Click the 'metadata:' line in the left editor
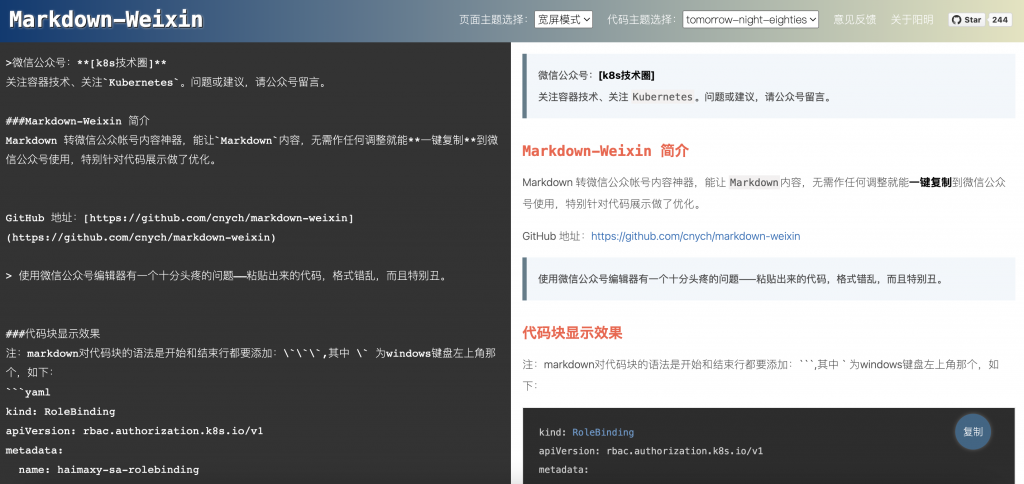Viewport: 1024px width, 484px height. [35, 450]
